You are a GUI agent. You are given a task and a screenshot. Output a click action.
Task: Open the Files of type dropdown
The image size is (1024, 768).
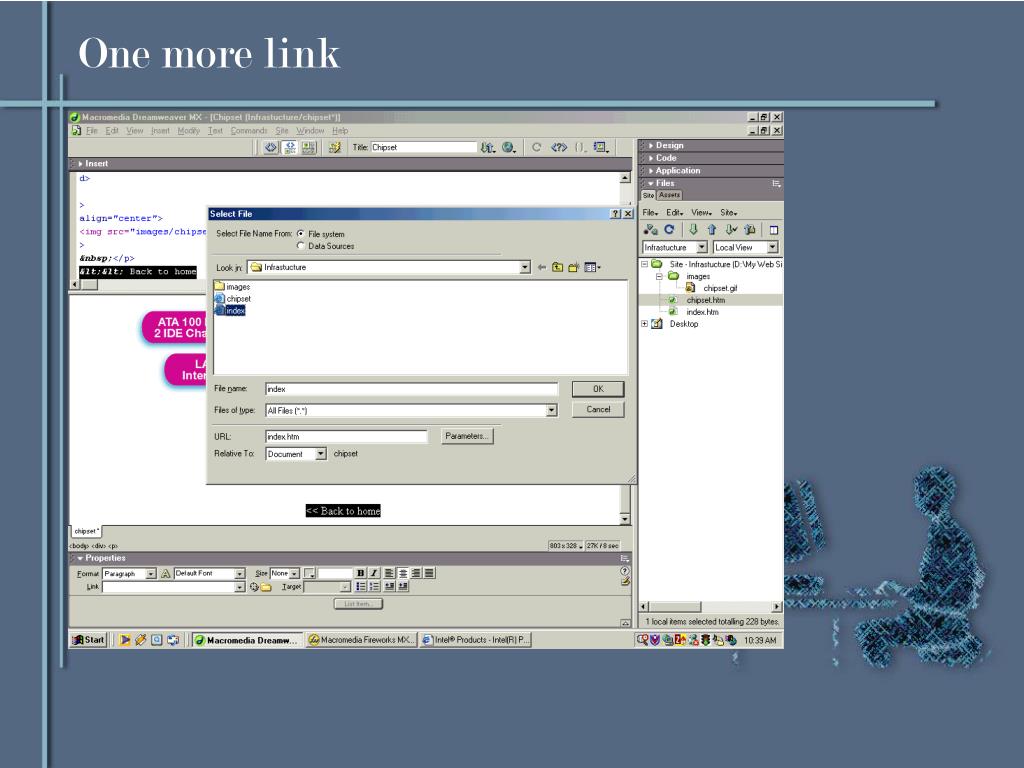[x=552, y=410]
